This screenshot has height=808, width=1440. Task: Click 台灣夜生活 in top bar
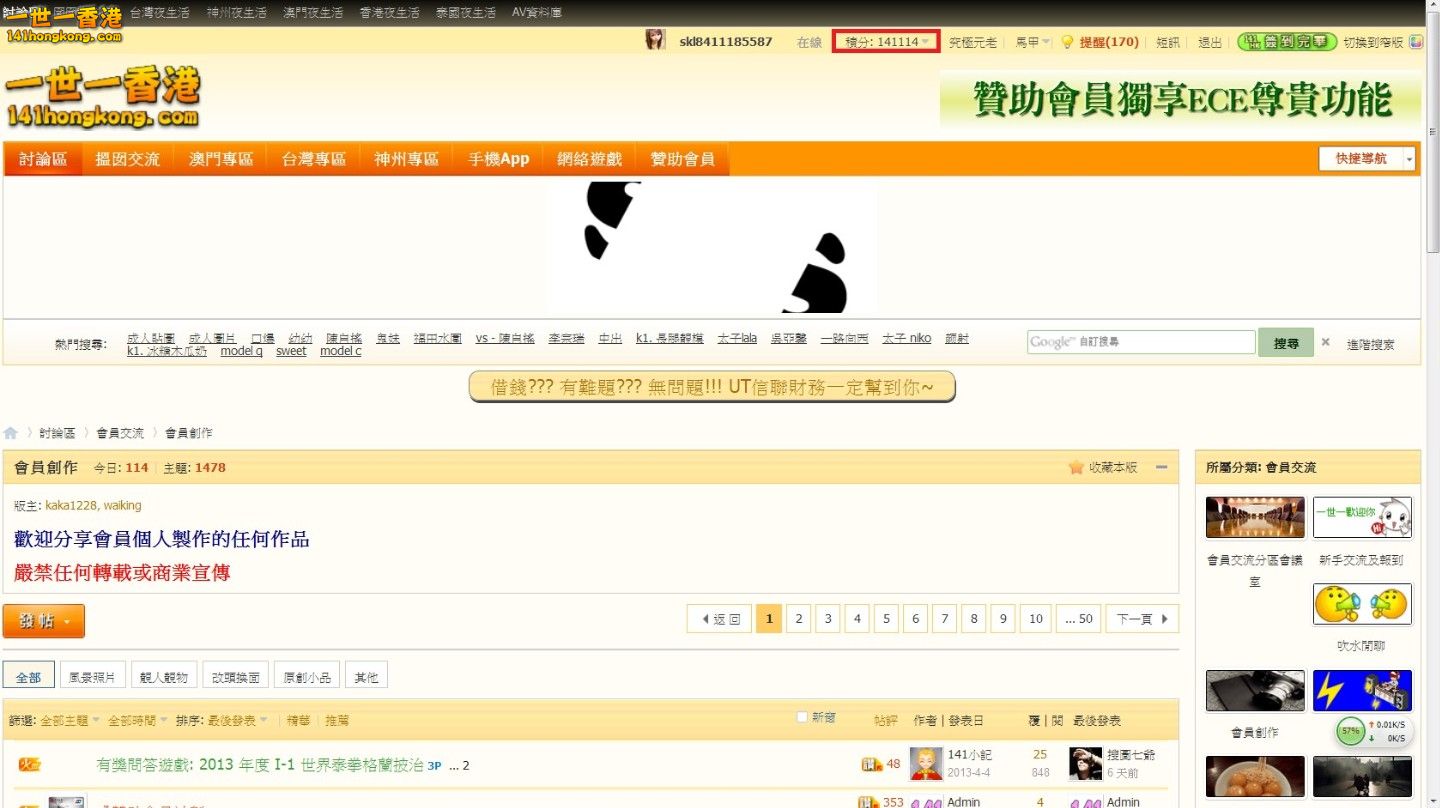[x=160, y=13]
